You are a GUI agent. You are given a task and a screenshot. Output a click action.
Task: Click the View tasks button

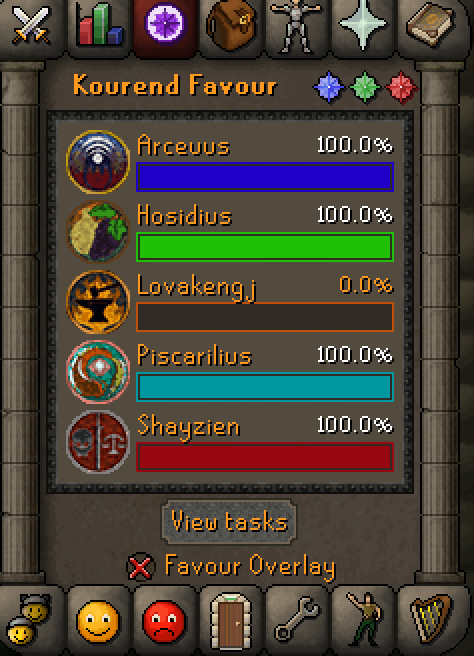tap(229, 522)
